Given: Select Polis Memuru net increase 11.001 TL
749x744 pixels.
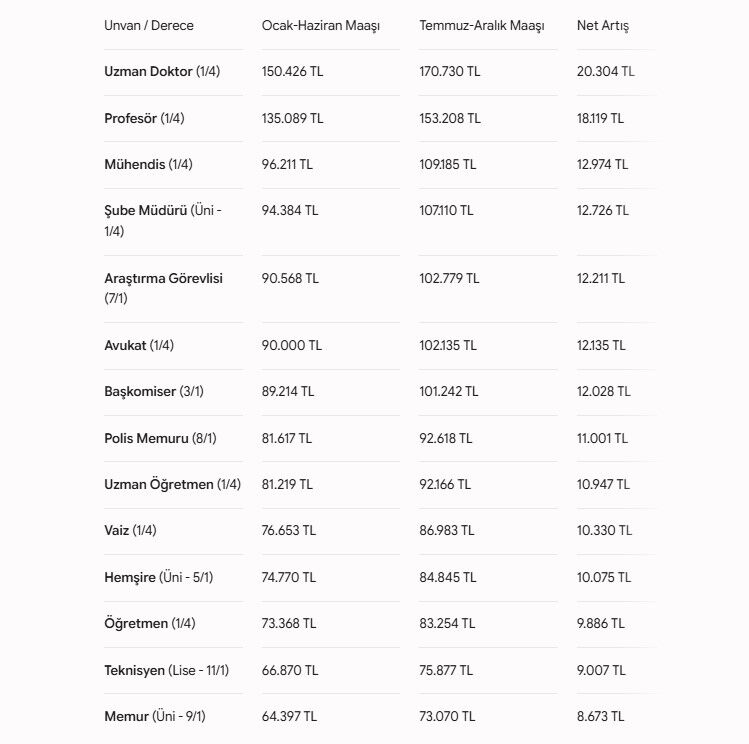Looking at the screenshot, I should coord(602,438).
